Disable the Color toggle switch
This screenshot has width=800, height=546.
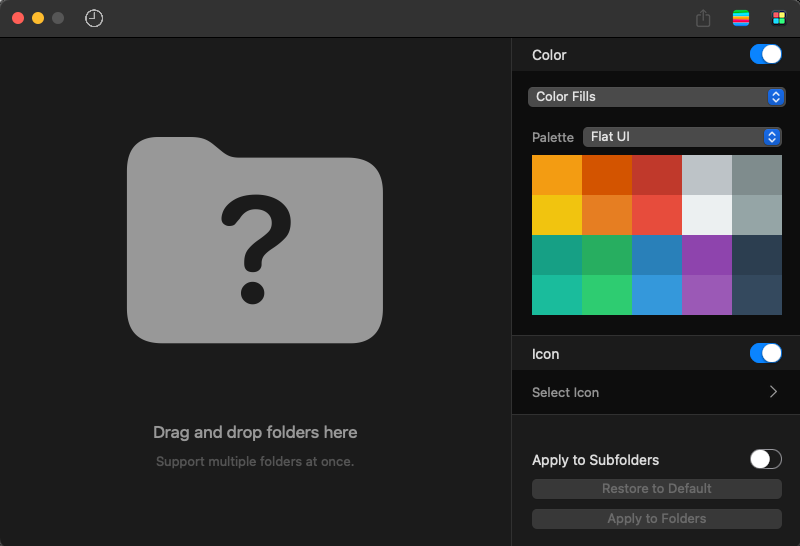(x=765, y=55)
